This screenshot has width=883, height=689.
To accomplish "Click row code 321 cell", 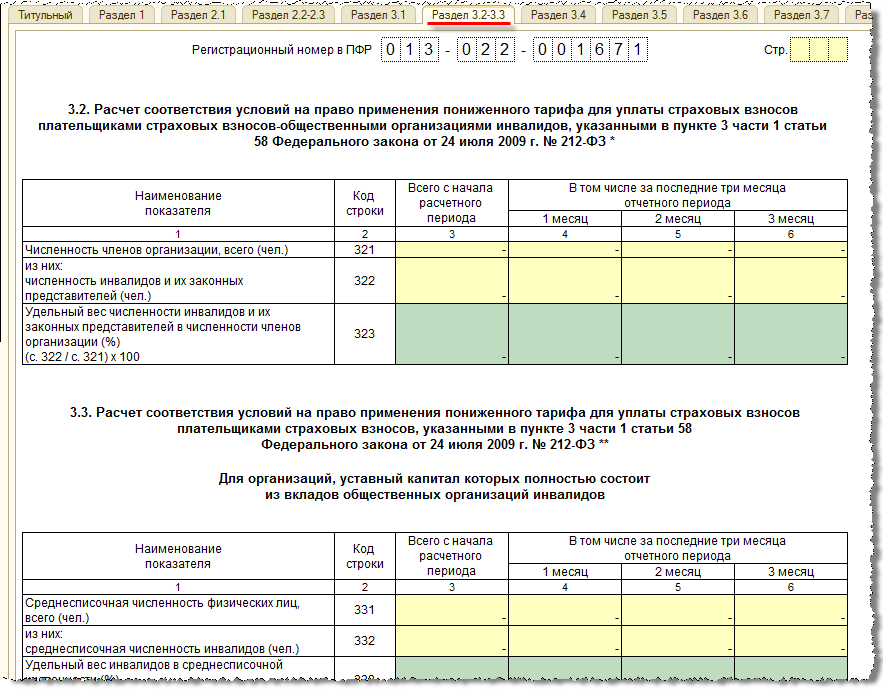I will click(x=364, y=250).
